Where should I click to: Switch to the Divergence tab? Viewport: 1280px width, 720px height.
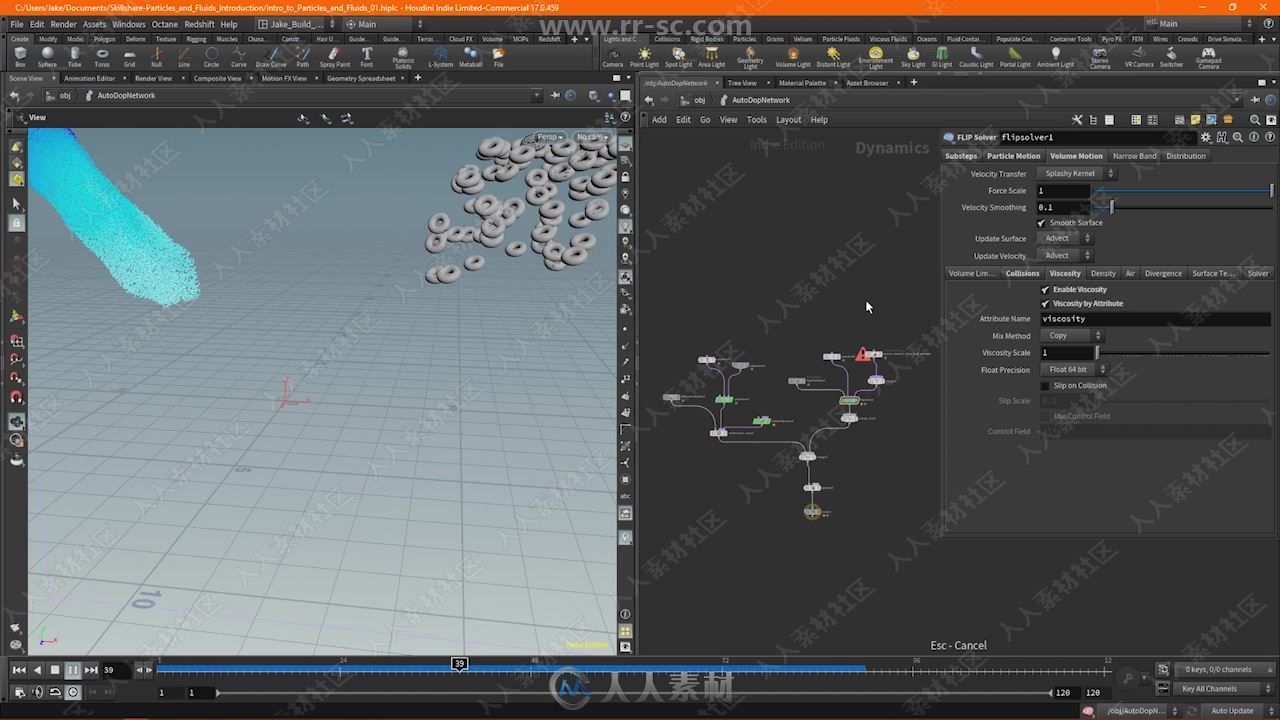tap(1163, 273)
